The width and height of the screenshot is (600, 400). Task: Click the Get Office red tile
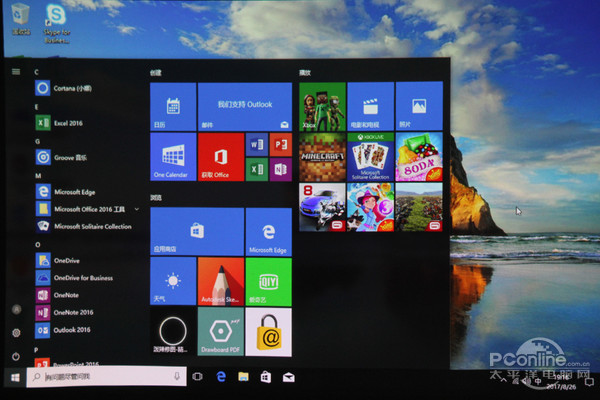221,158
